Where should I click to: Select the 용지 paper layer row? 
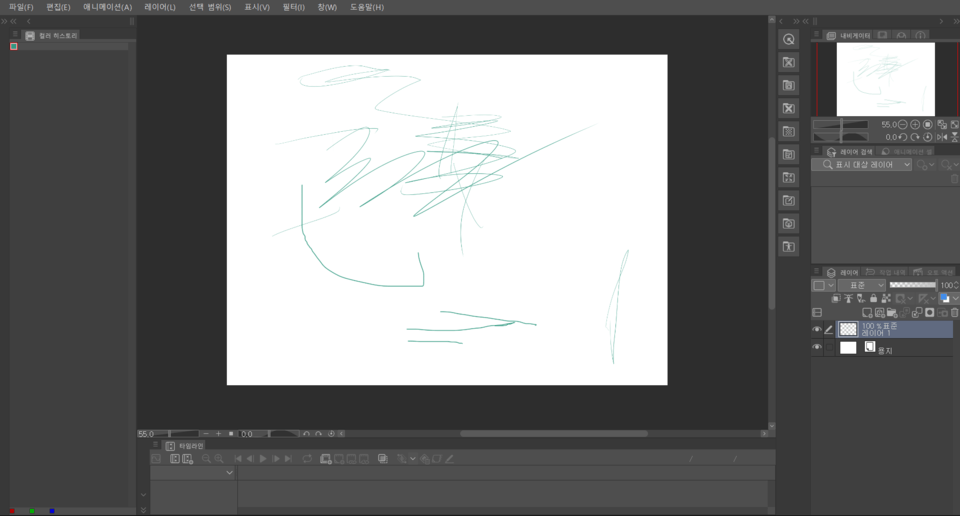tap(894, 348)
